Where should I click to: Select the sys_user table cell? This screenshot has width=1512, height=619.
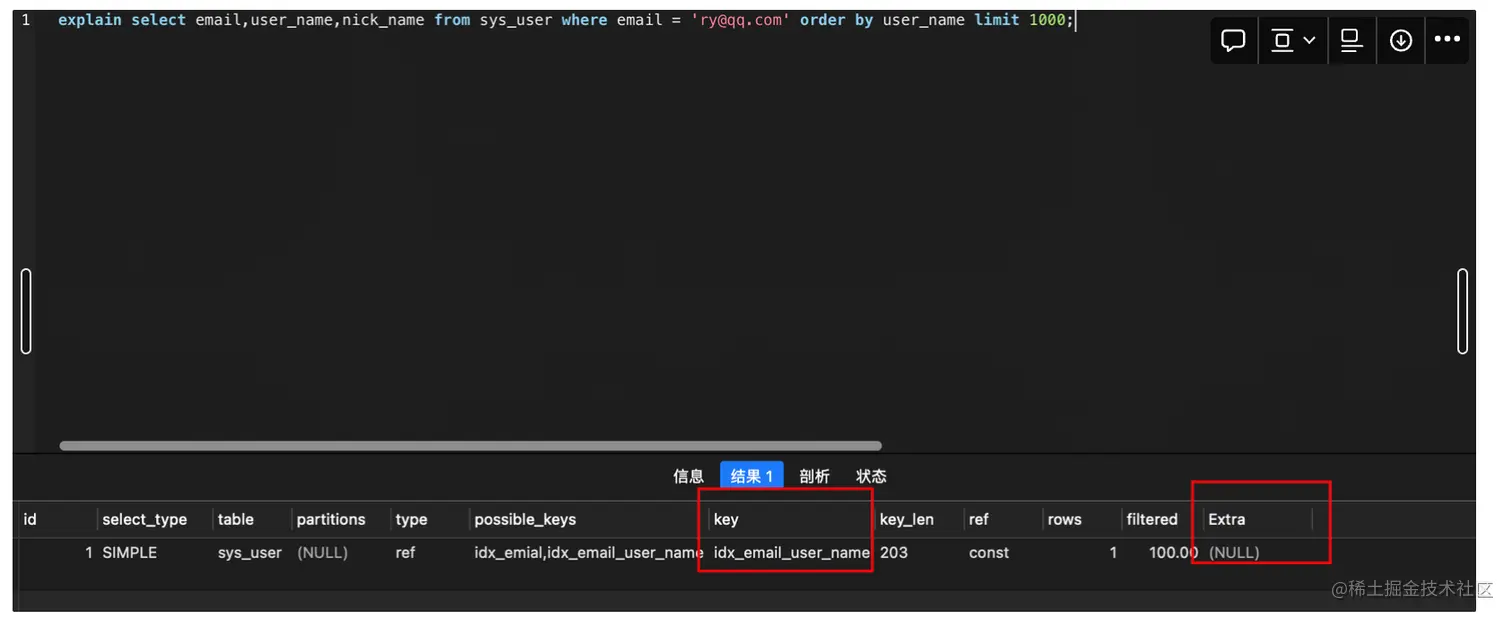pos(250,552)
